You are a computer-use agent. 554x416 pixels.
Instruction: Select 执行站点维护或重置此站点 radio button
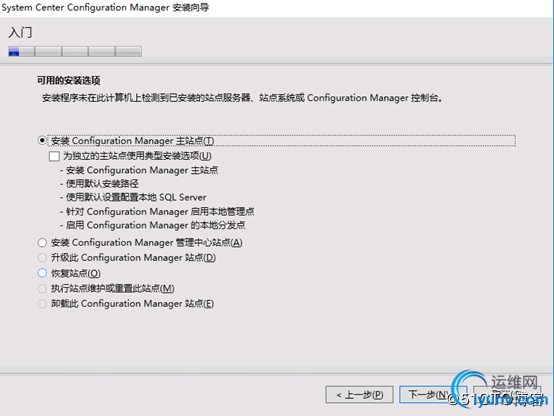pyautogui.click(x=42, y=288)
